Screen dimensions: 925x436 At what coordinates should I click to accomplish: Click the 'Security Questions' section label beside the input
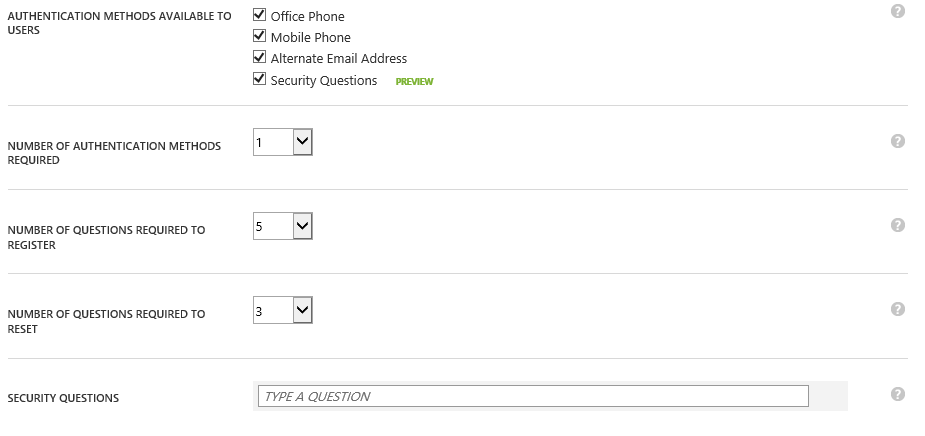[63, 398]
